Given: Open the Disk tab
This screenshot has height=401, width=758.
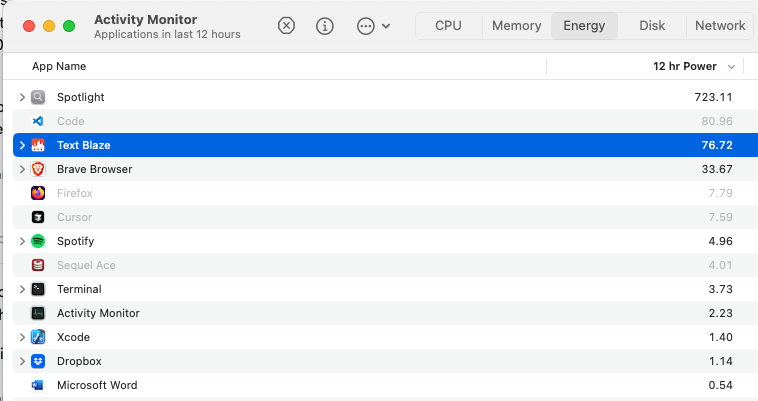Looking at the screenshot, I should tap(652, 26).
